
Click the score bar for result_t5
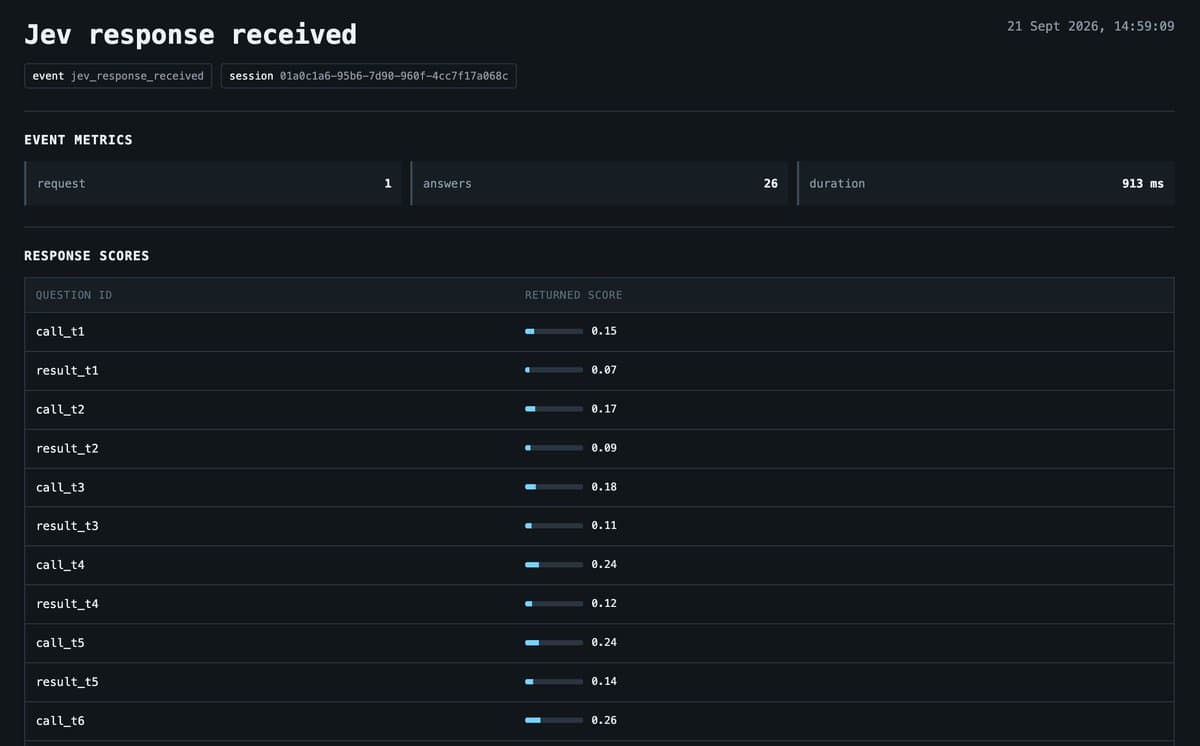pos(554,682)
